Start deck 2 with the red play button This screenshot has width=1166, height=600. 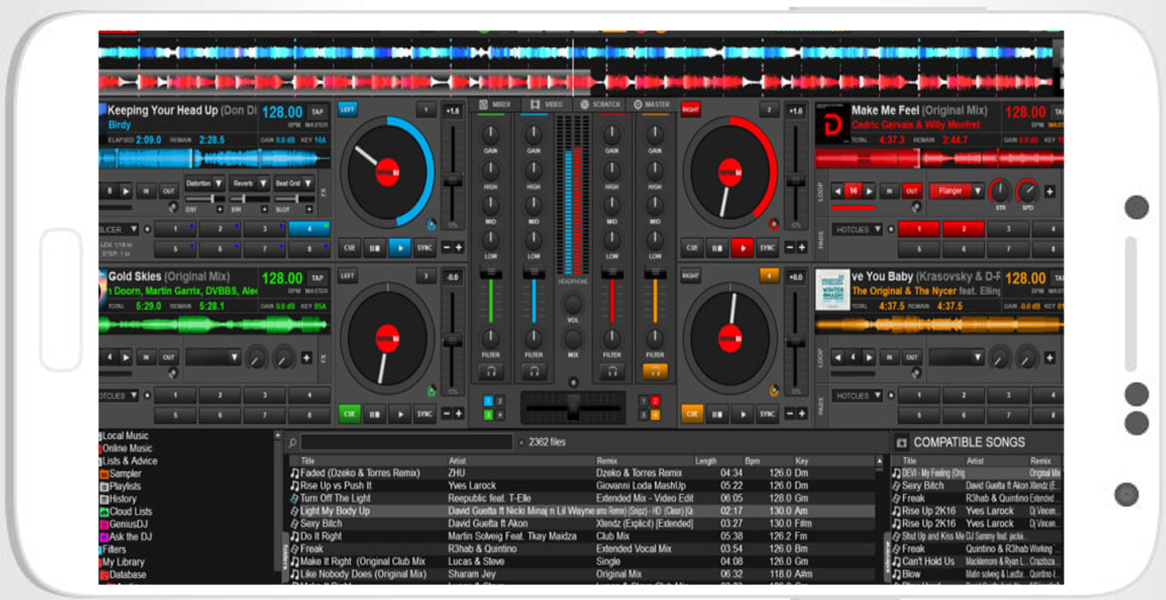coord(741,248)
